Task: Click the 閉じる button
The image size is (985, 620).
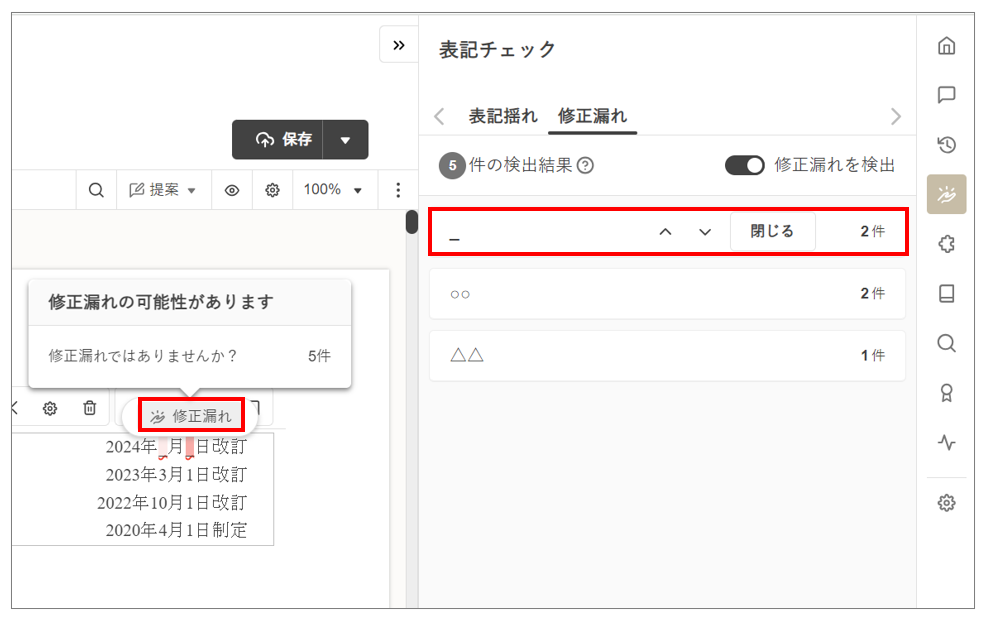Action: pyautogui.click(x=772, y=231)
